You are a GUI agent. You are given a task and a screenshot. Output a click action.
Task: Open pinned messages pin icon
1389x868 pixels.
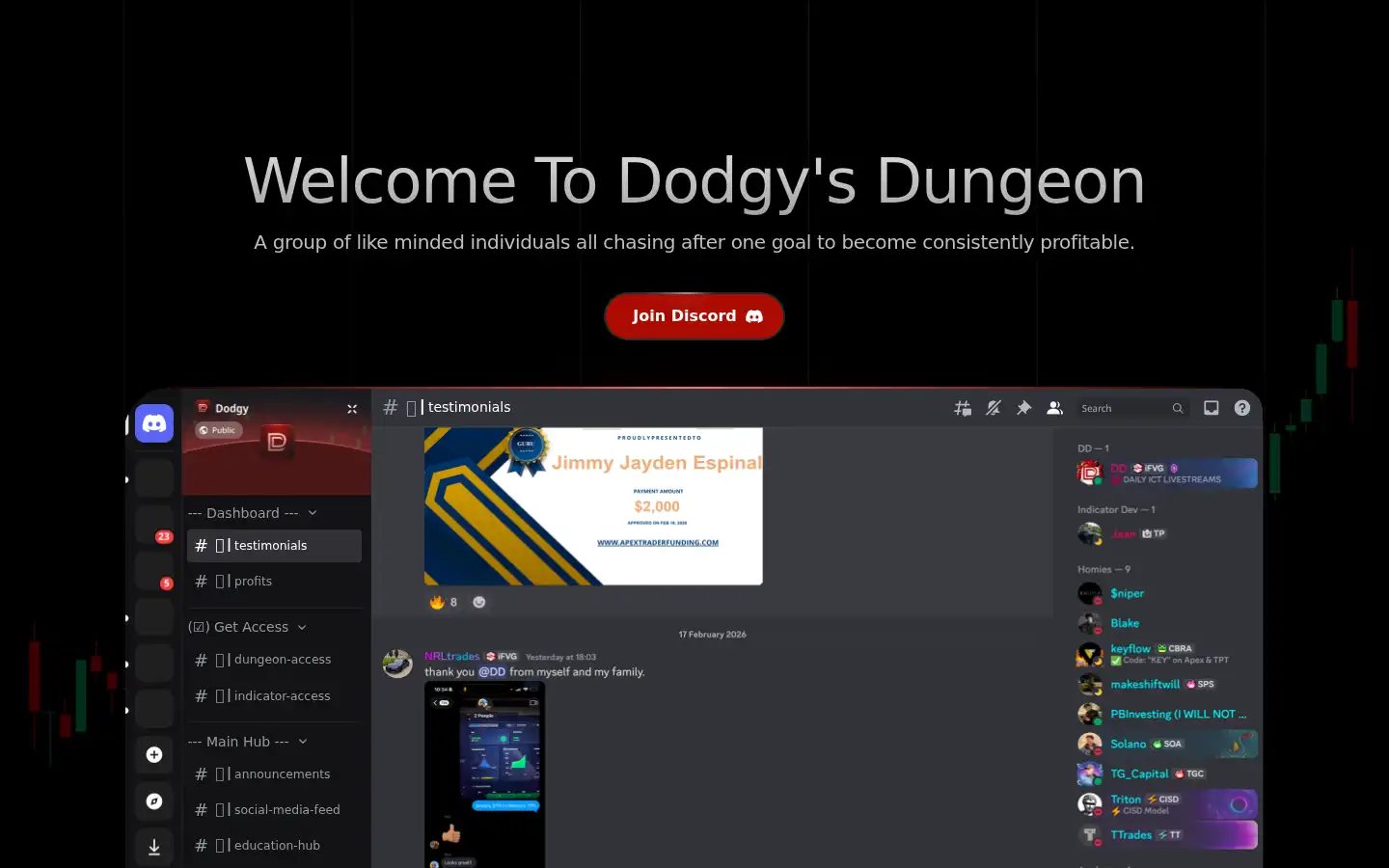point(1024,408)
